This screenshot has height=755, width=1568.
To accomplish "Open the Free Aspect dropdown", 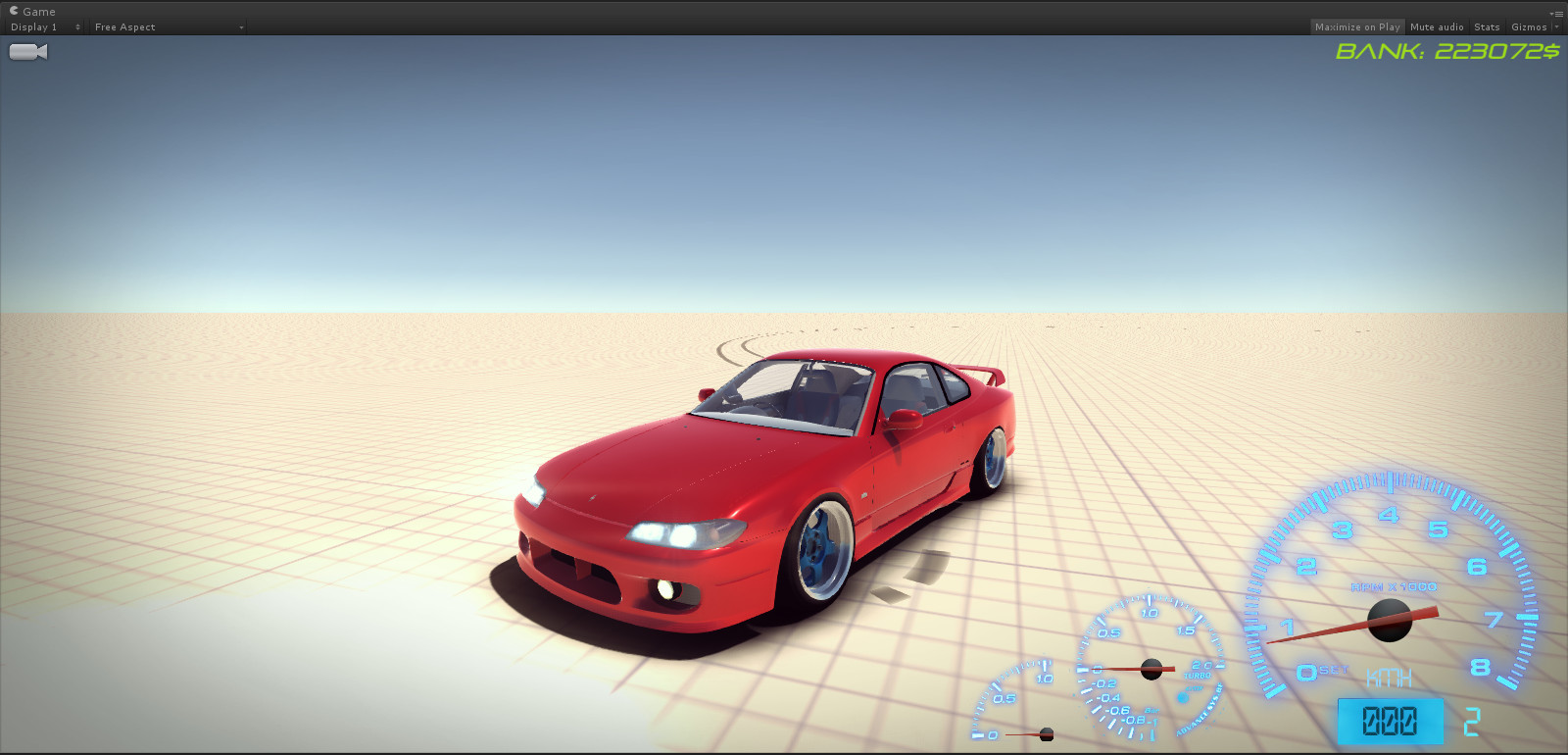I will click(x=169, y=27).
